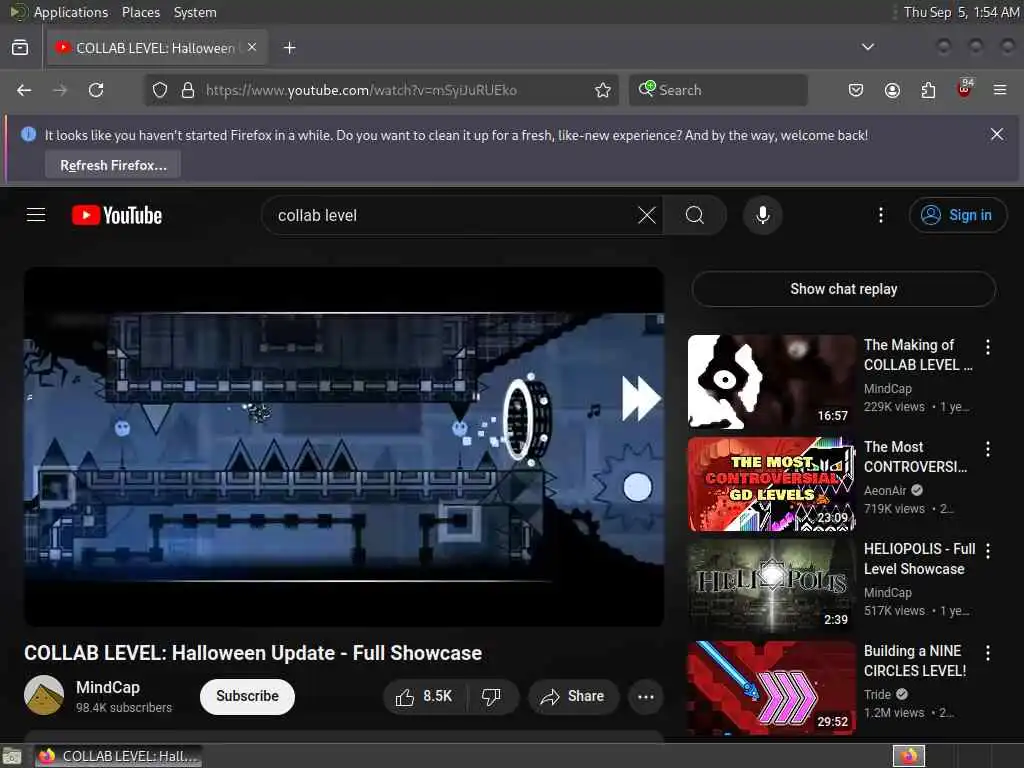Open the Places menu
Image resolution: width=1024 pixels, height=768 pixels.
point(140,12)
